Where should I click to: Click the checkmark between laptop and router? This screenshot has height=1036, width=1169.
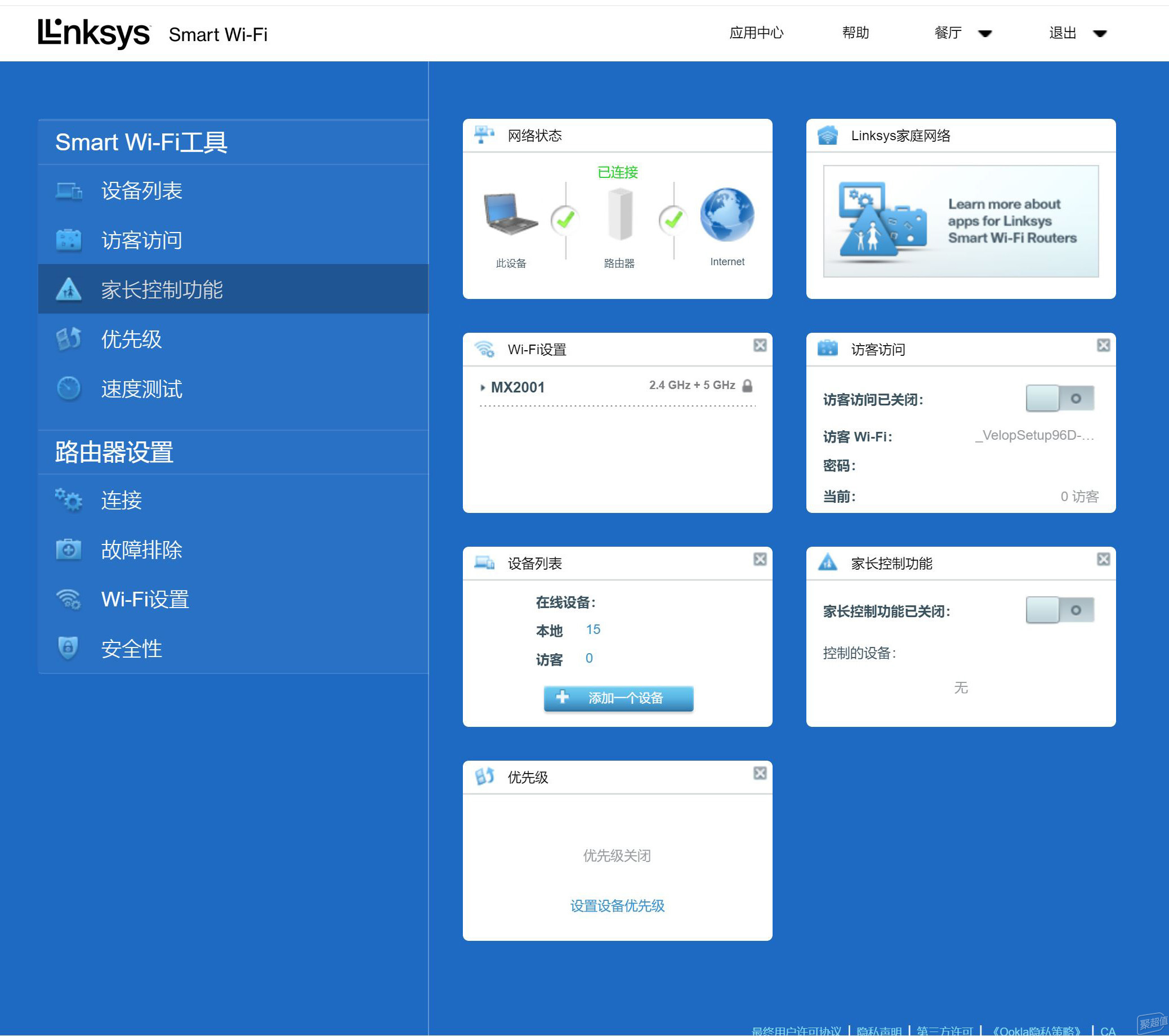pos(565,220)
